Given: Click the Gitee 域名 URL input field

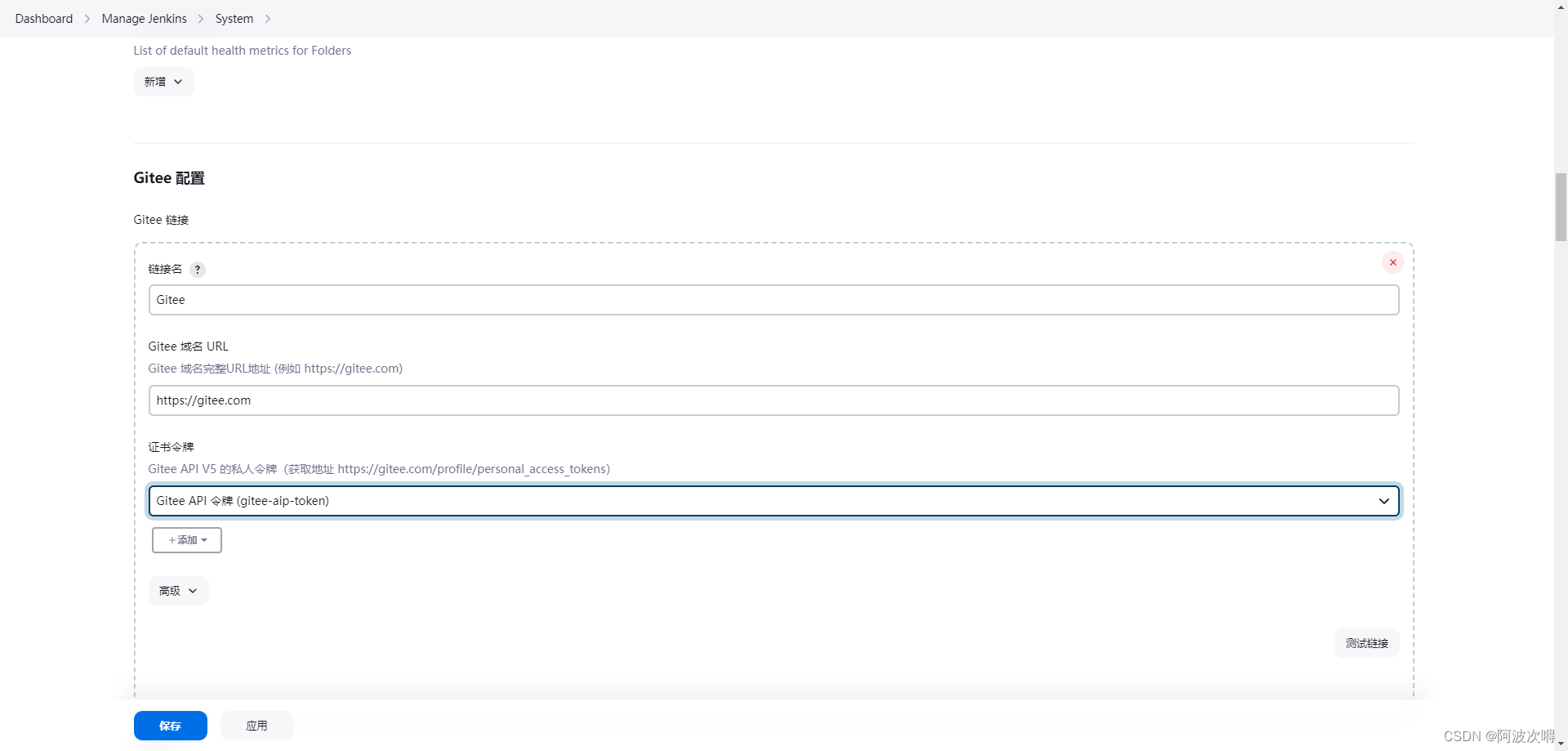Looking at the screenshot, I should coord(773,400).
